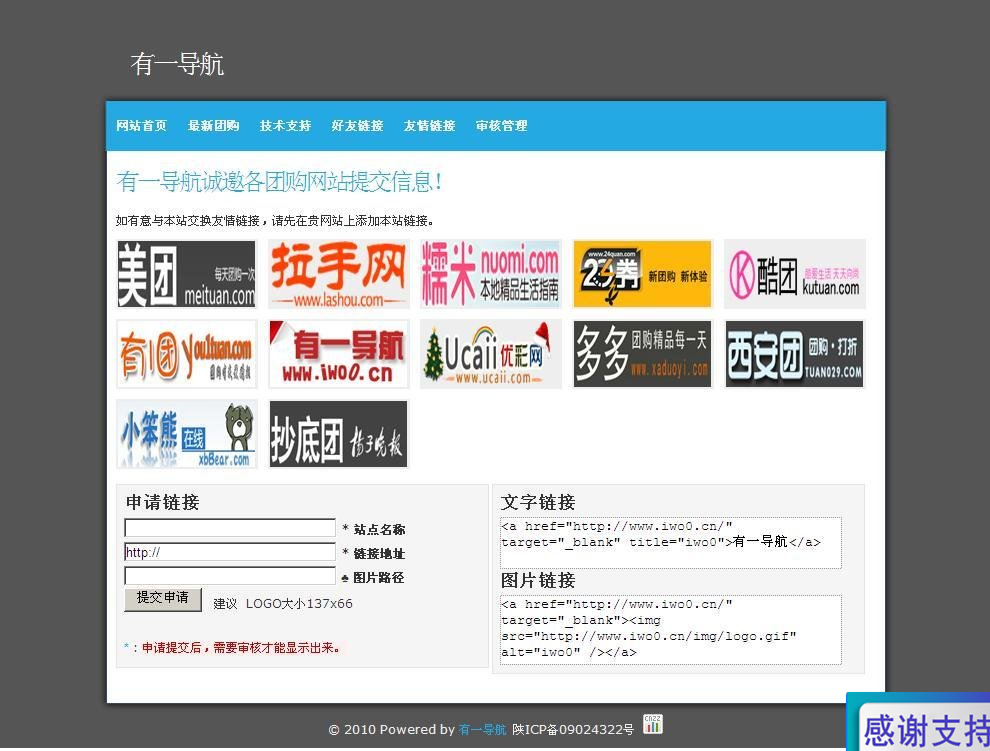Click the 小笨熊 xbBear.com logo

pos(186,434)
